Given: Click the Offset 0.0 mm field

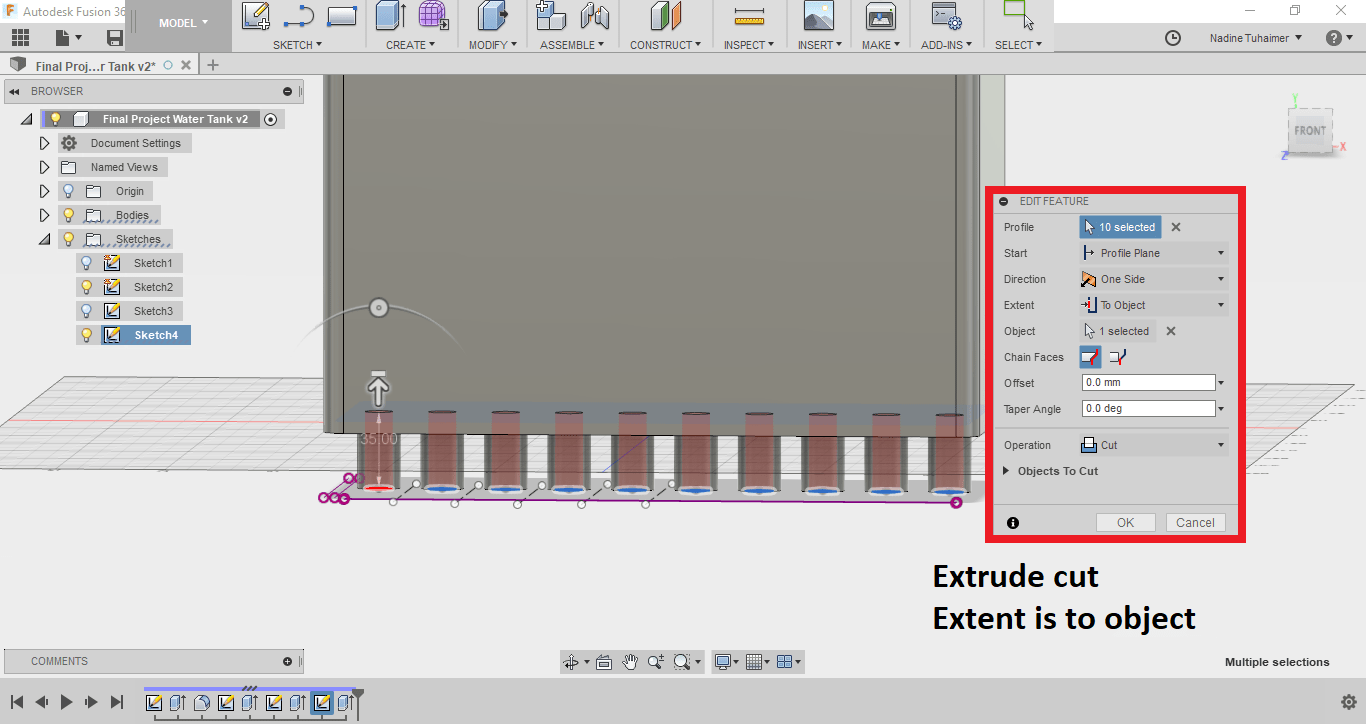Looking at the screenshot, I should (1148, 383).
